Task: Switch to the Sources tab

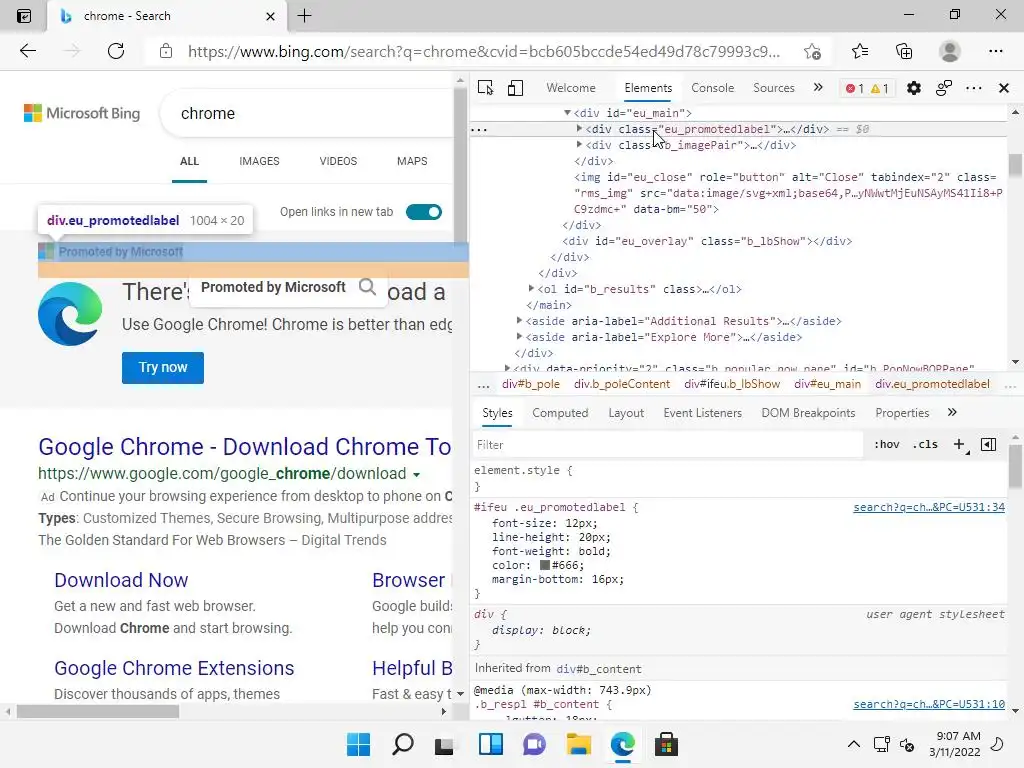Action: (x=774, y=88)
